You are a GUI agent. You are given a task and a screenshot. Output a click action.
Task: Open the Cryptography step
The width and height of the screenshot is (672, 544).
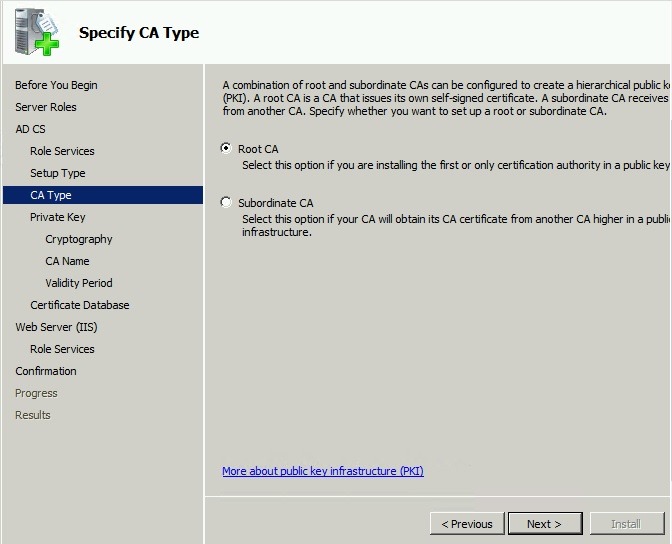pos(79,239)
